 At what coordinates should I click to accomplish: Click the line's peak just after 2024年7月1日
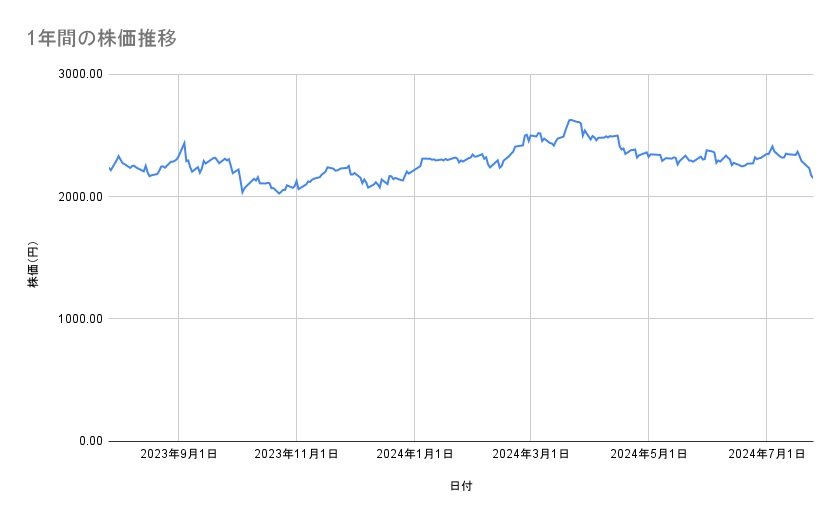click(x=772, y=146)
